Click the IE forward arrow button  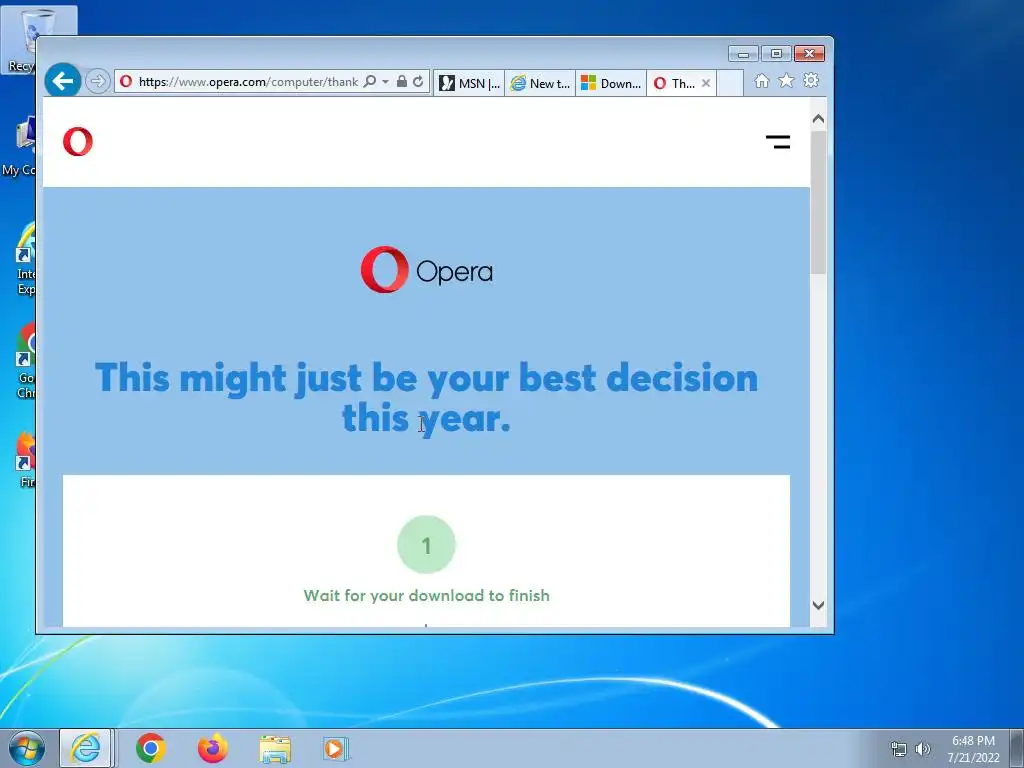[x=97, y=82]
